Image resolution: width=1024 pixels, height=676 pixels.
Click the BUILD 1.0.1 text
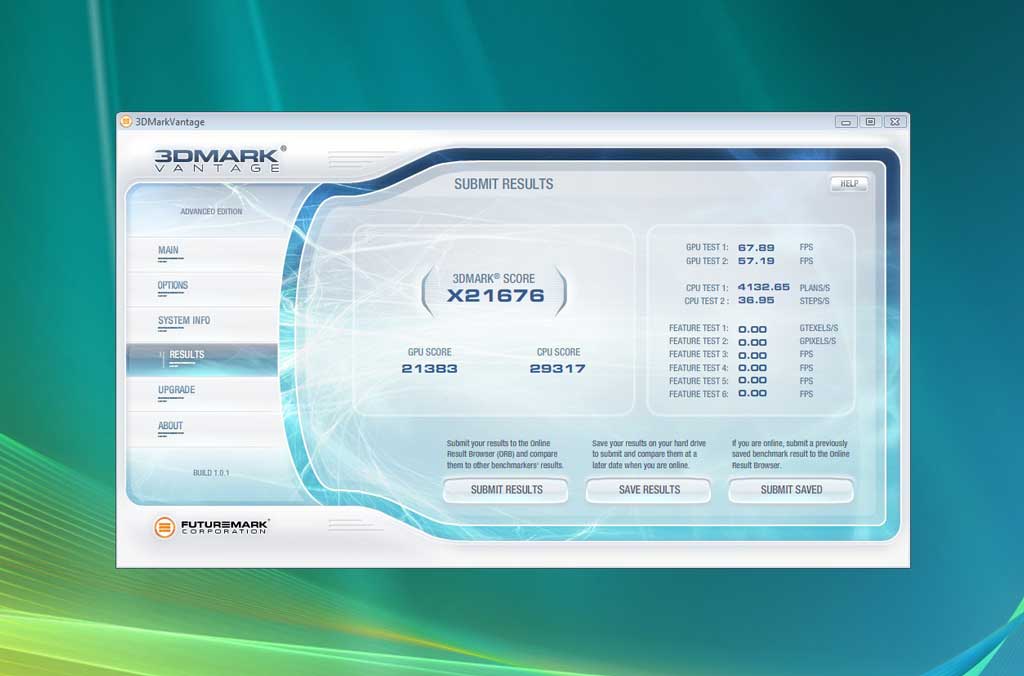[211, 473]
